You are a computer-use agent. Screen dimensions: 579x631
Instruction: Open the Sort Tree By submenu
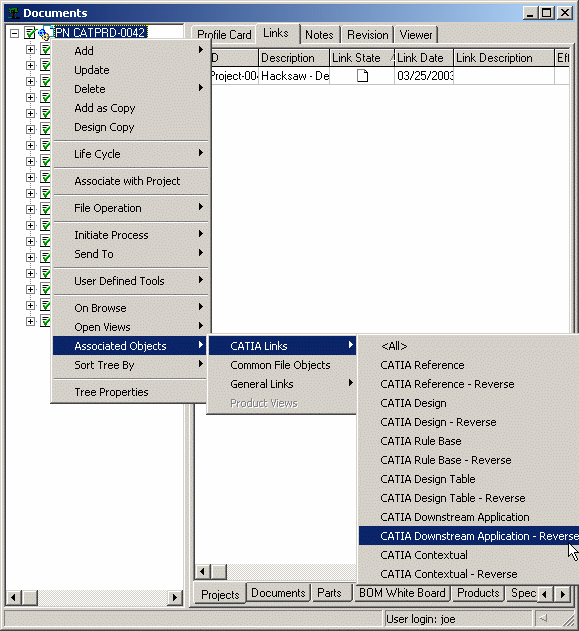[x=130, y=365]
